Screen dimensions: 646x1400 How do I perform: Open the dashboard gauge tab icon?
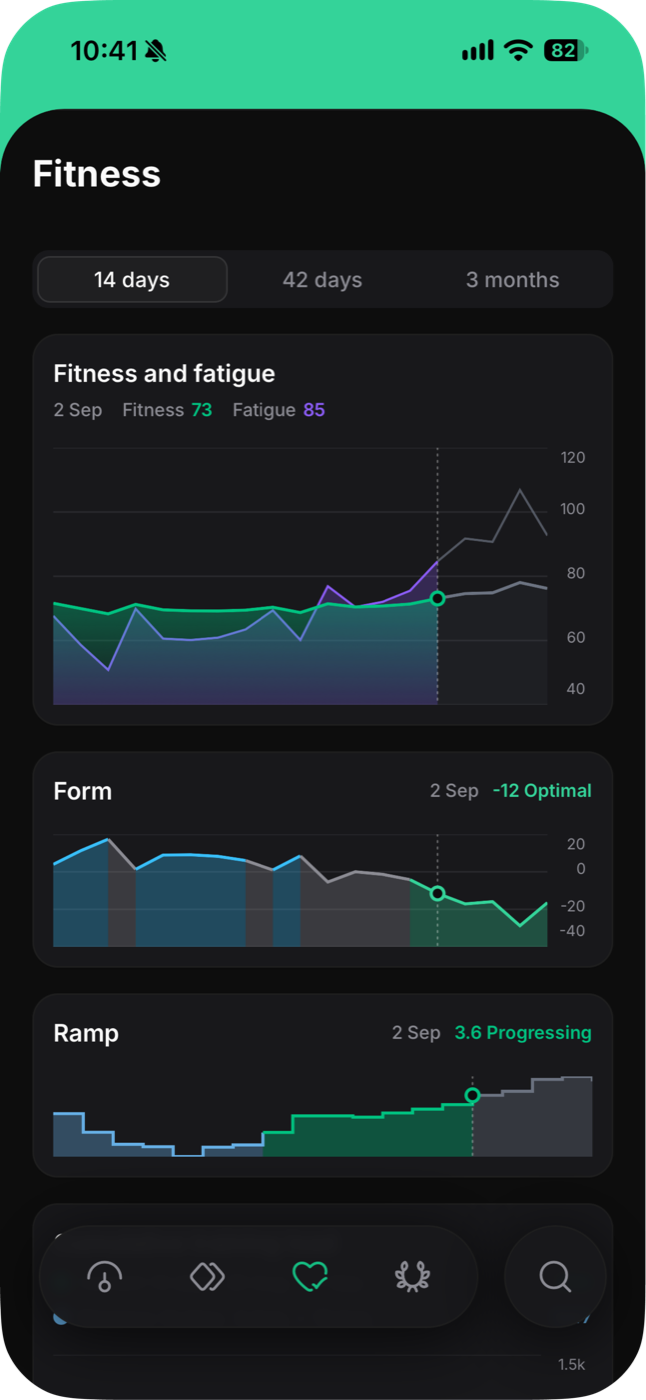click(105, 1277)
